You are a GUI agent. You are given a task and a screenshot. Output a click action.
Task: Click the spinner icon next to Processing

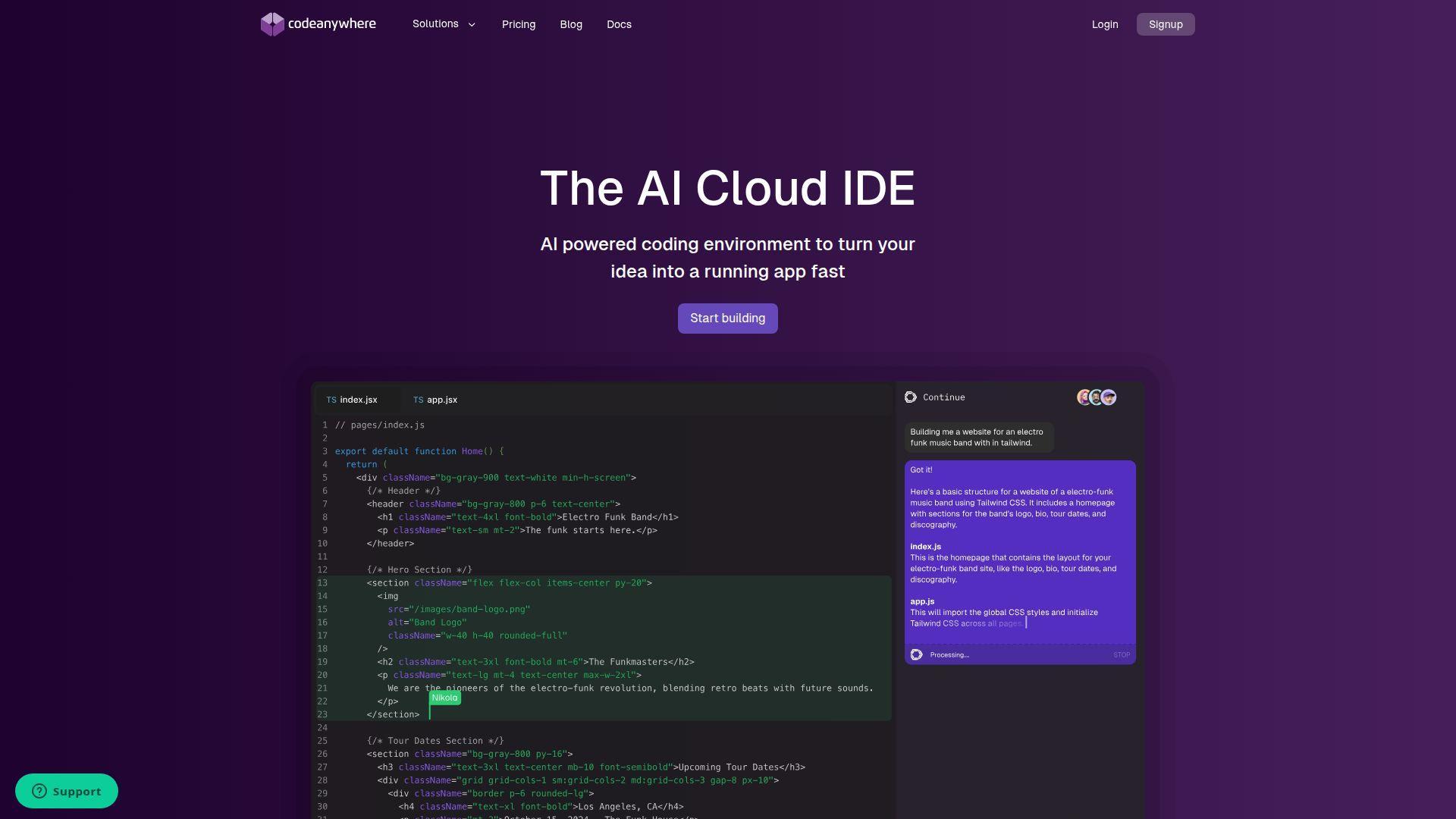(x=917, y=654)
